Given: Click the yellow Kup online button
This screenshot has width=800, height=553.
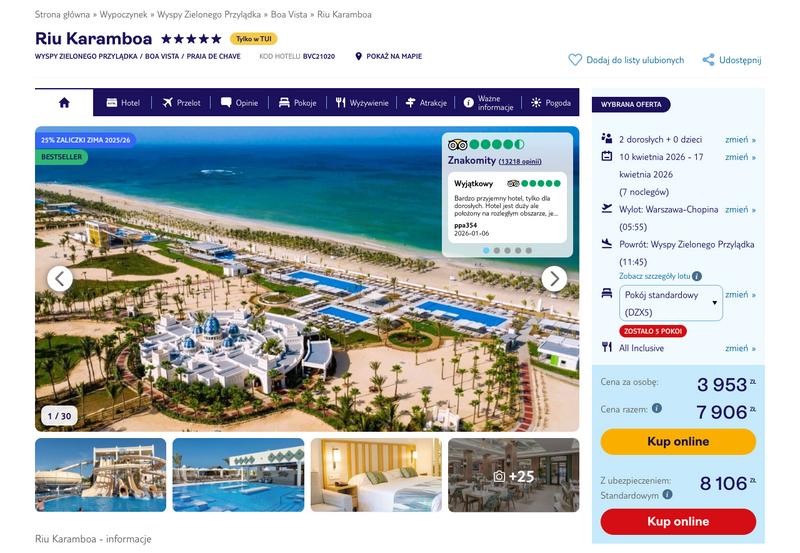Looking at the screenshot, I should (678, 441).
